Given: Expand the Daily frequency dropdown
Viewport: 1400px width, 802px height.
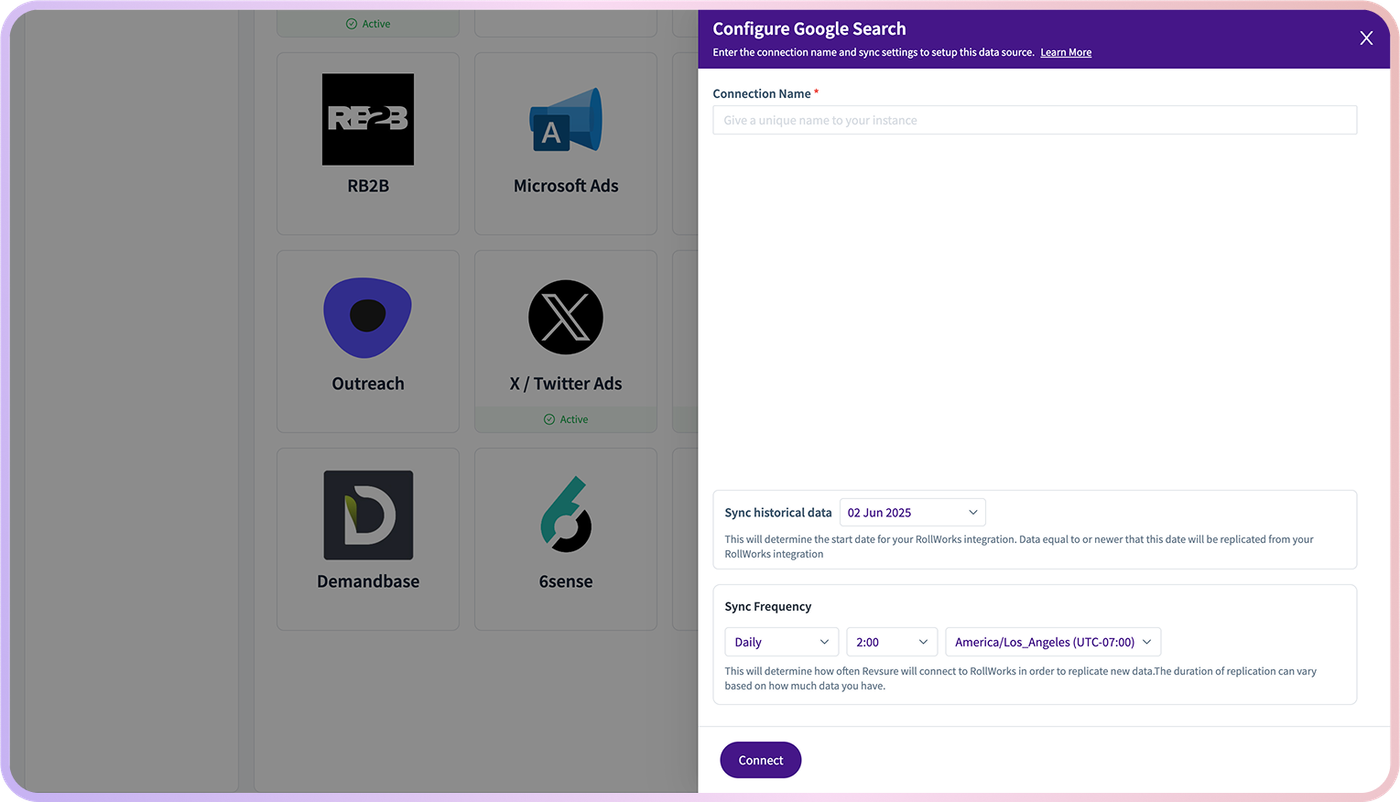Looking at the screenshot, I should click(781, 642).
